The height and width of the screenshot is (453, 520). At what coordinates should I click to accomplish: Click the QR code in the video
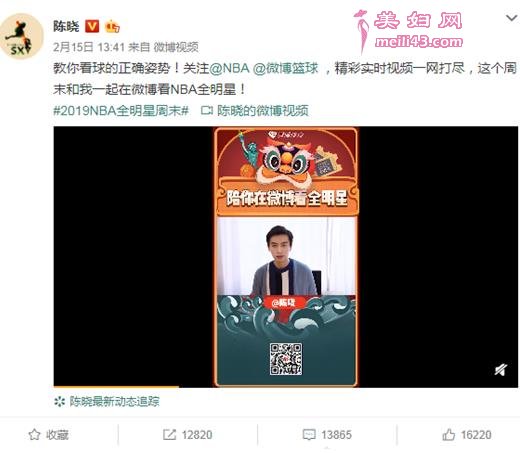(286, 359)
